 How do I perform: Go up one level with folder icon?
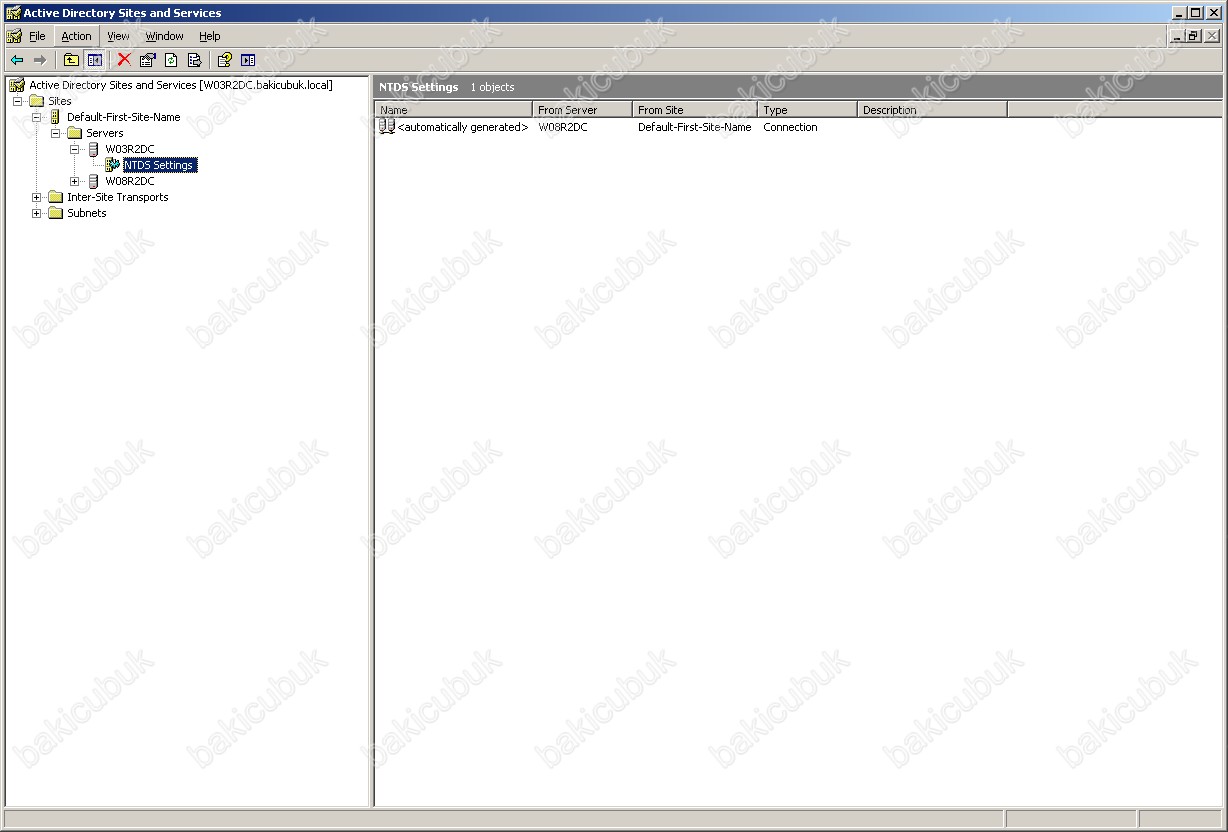(x=72, y=60)
